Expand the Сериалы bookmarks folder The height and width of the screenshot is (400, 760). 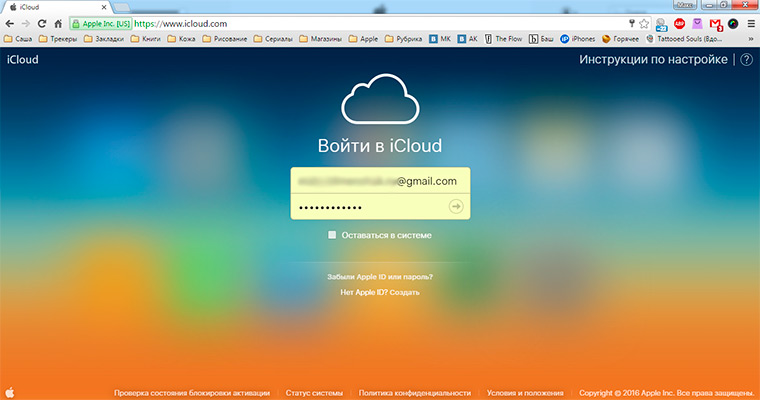273,39
